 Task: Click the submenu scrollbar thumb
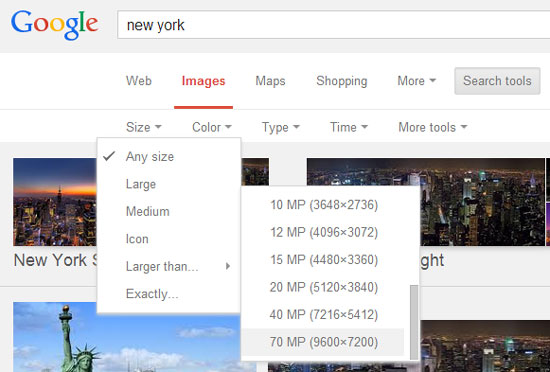point(414,322)
